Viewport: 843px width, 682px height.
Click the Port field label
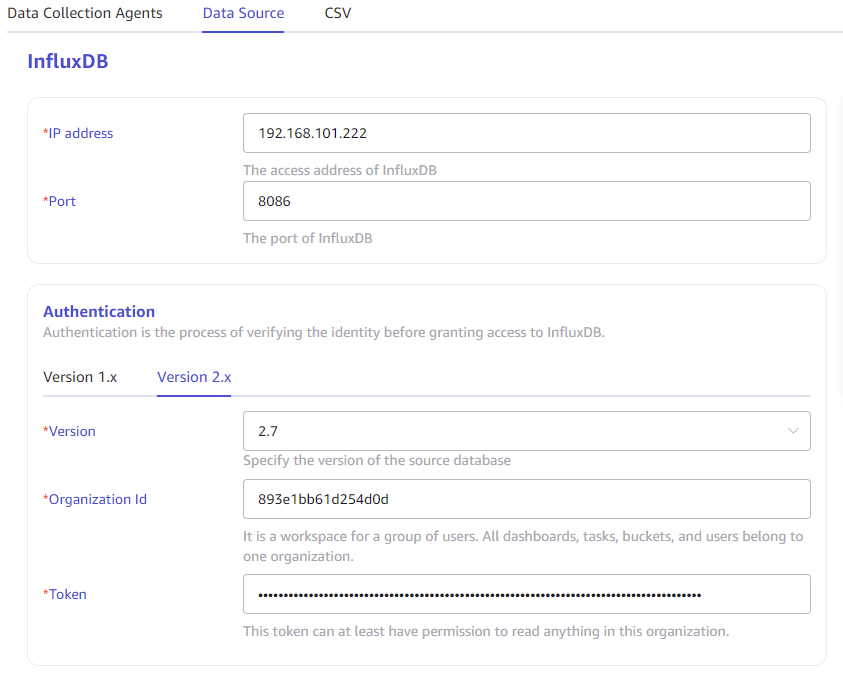[60, 201]
